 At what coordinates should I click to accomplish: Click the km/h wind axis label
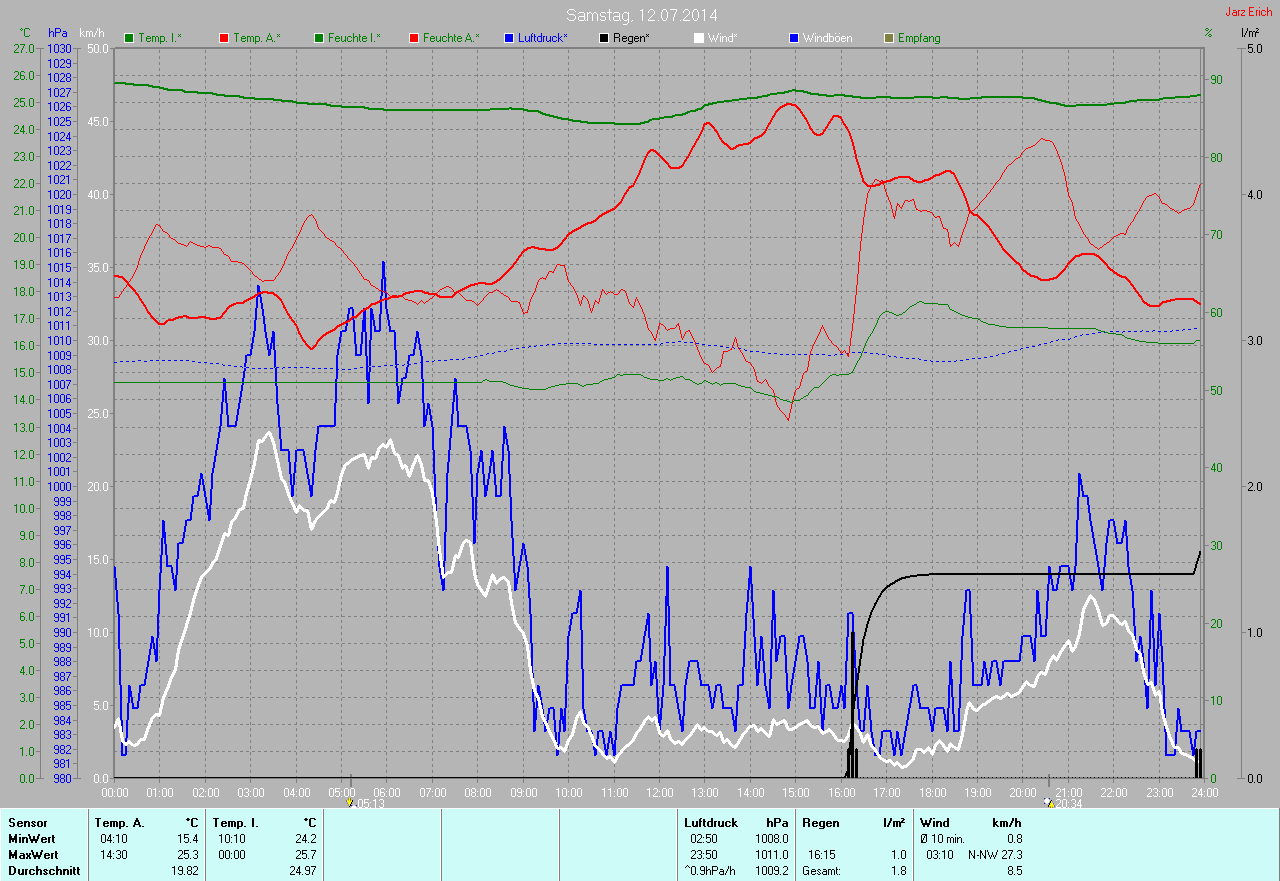coord(92,33)
